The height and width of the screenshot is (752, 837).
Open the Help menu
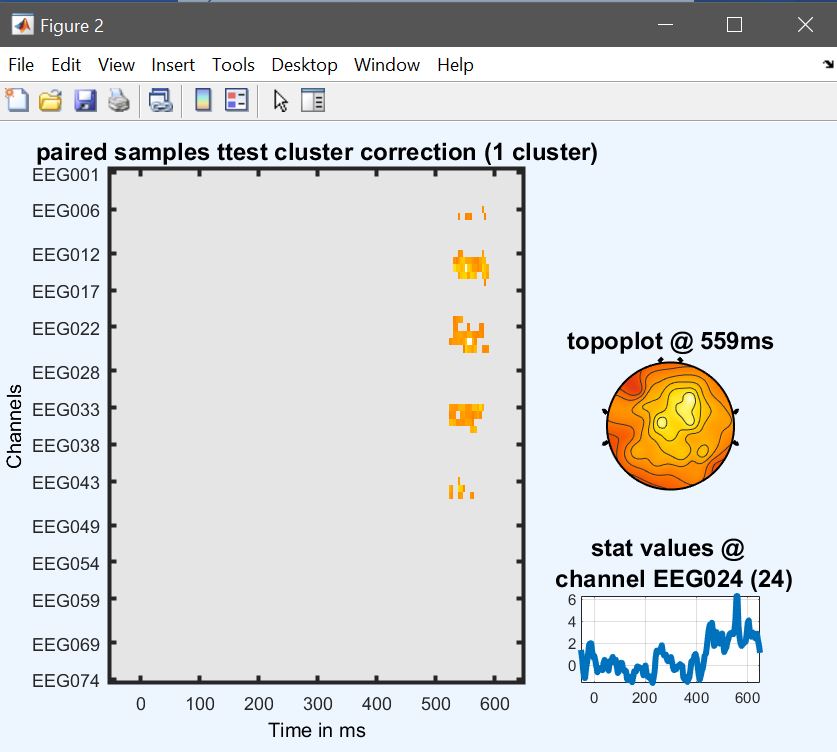click(455, 65)
